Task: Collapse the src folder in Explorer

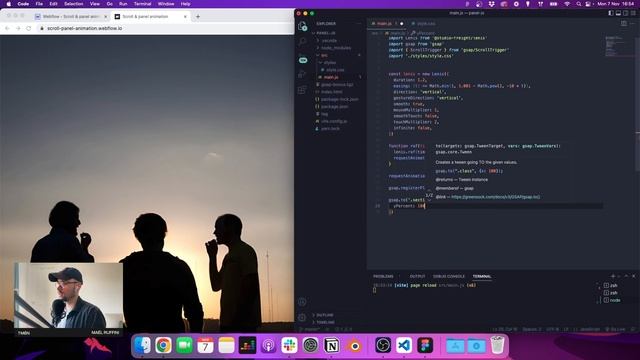Action: click(x=324, y=55)
